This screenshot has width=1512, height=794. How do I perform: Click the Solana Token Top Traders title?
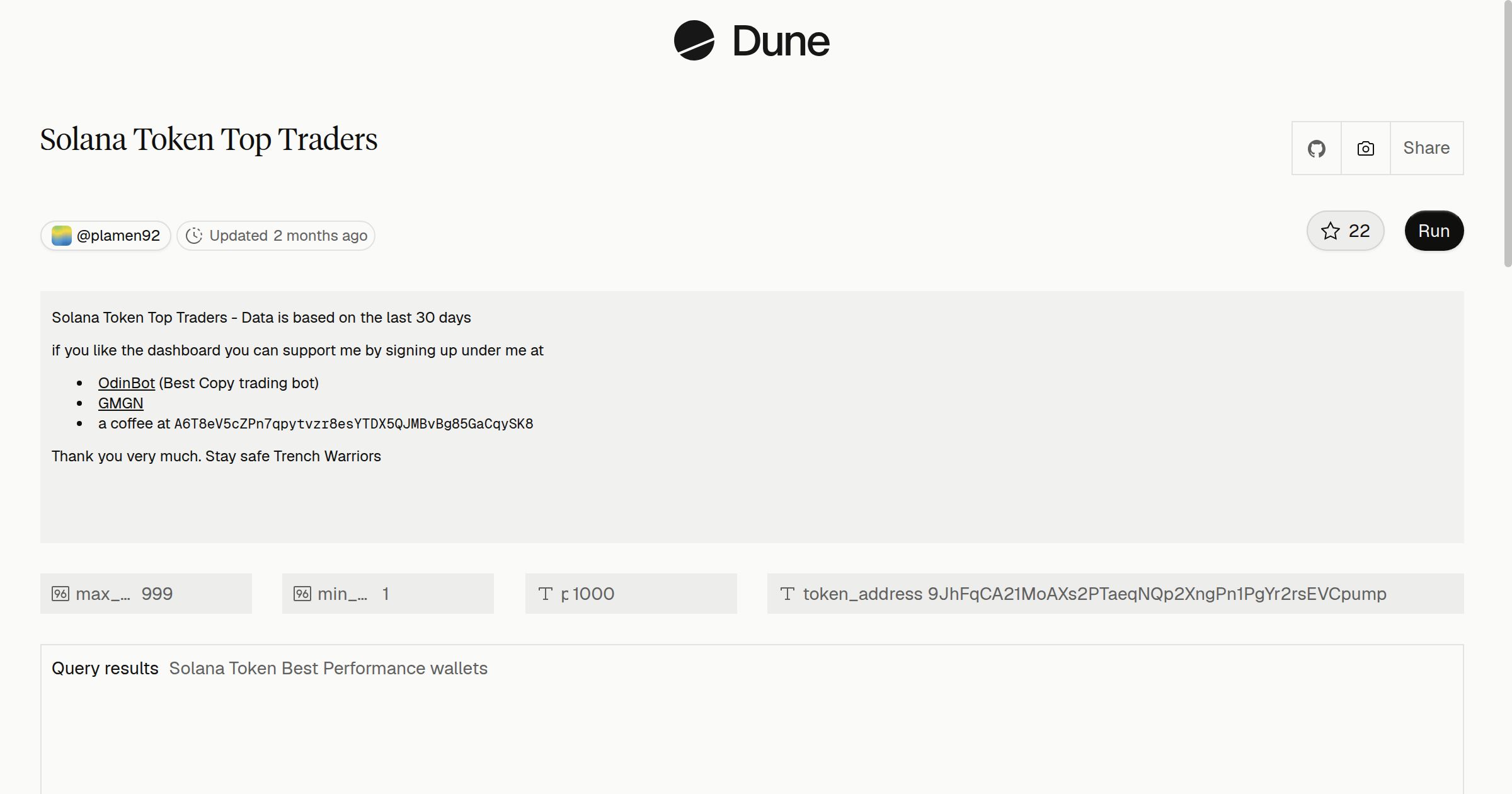209,140
